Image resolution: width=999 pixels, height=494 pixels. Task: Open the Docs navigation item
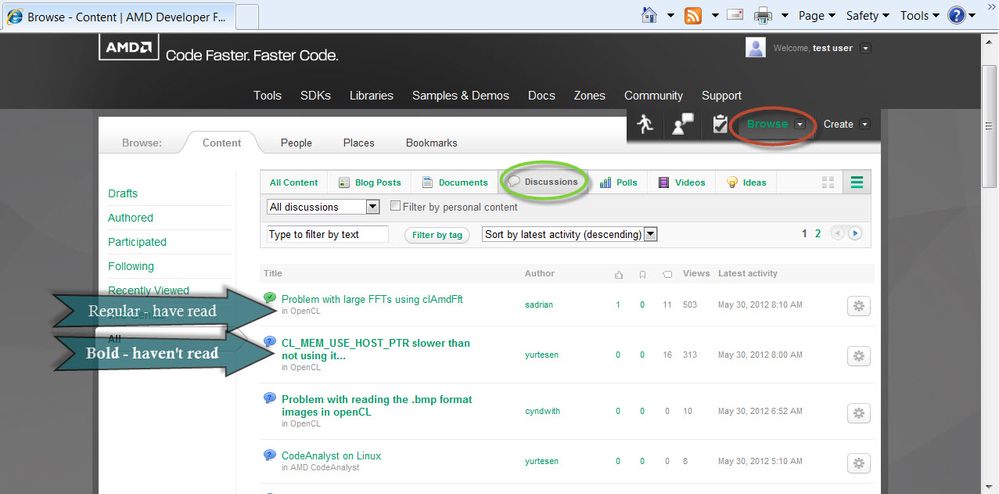pyautogui.click(x=542, y=96)
